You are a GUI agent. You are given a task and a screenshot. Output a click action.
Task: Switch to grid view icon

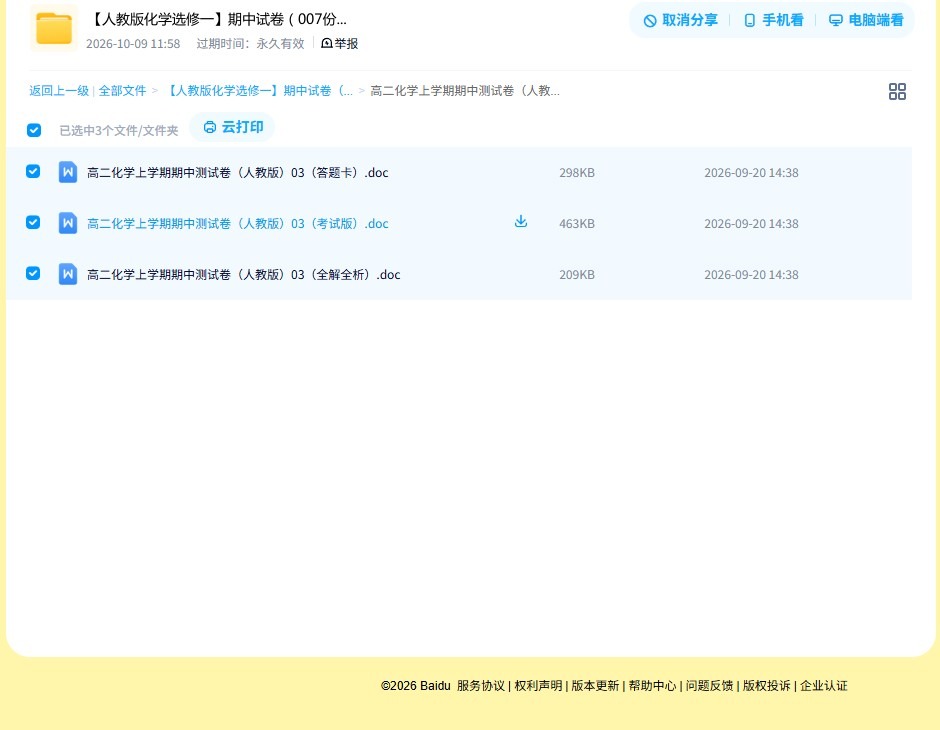tap(897, 91)
